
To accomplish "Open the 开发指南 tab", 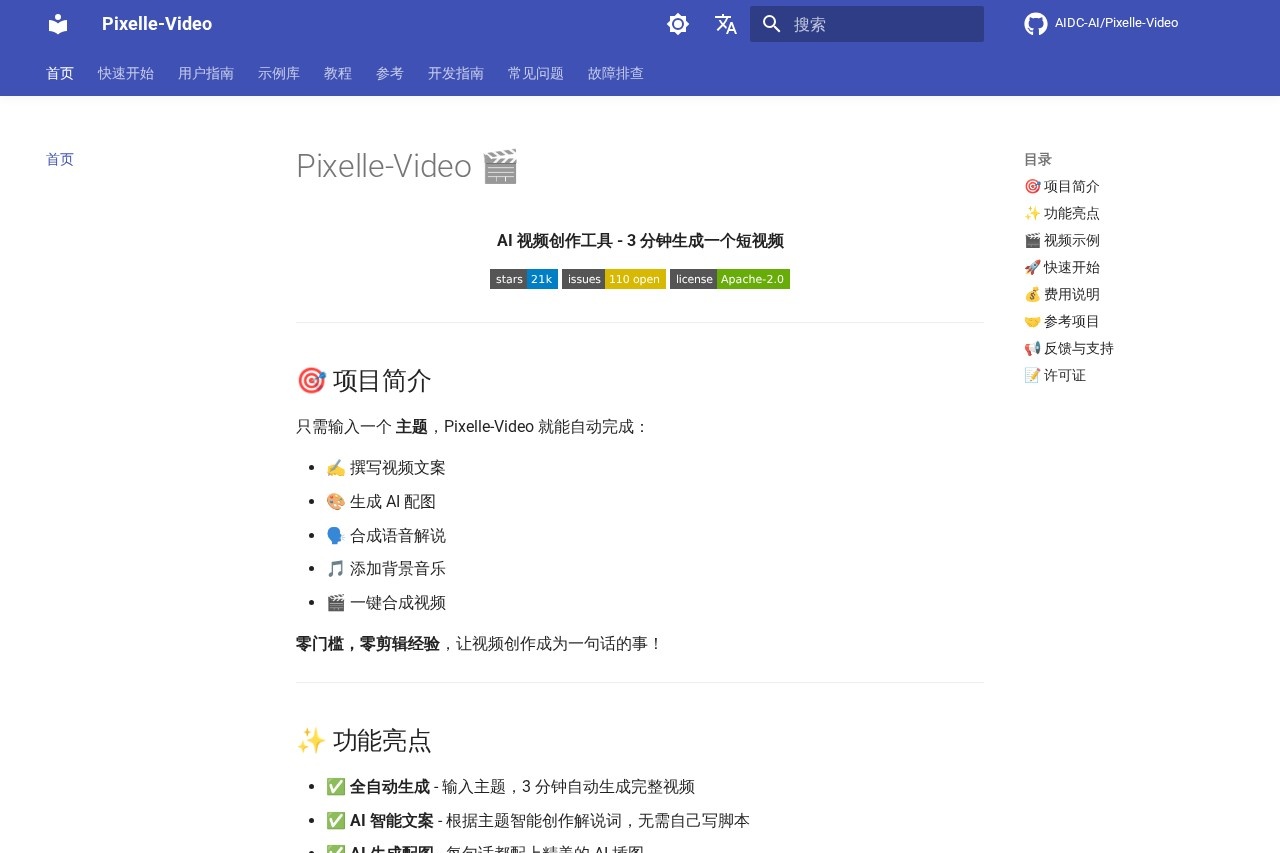I will click(x=456, y=73).
